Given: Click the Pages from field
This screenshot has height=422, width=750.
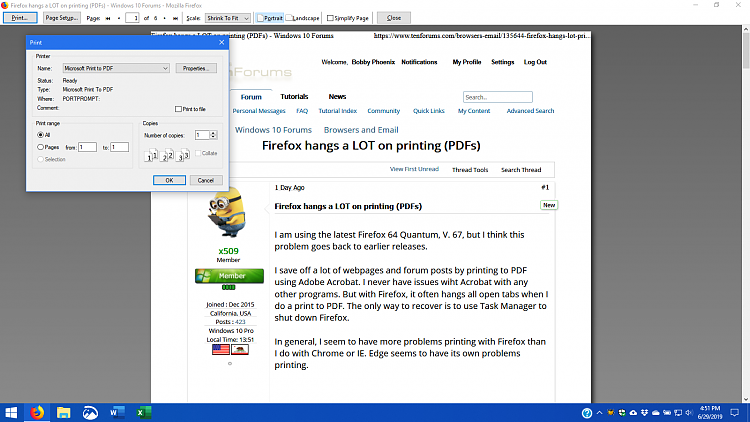Looking at the screenshot, I should (x=88, y=147).
